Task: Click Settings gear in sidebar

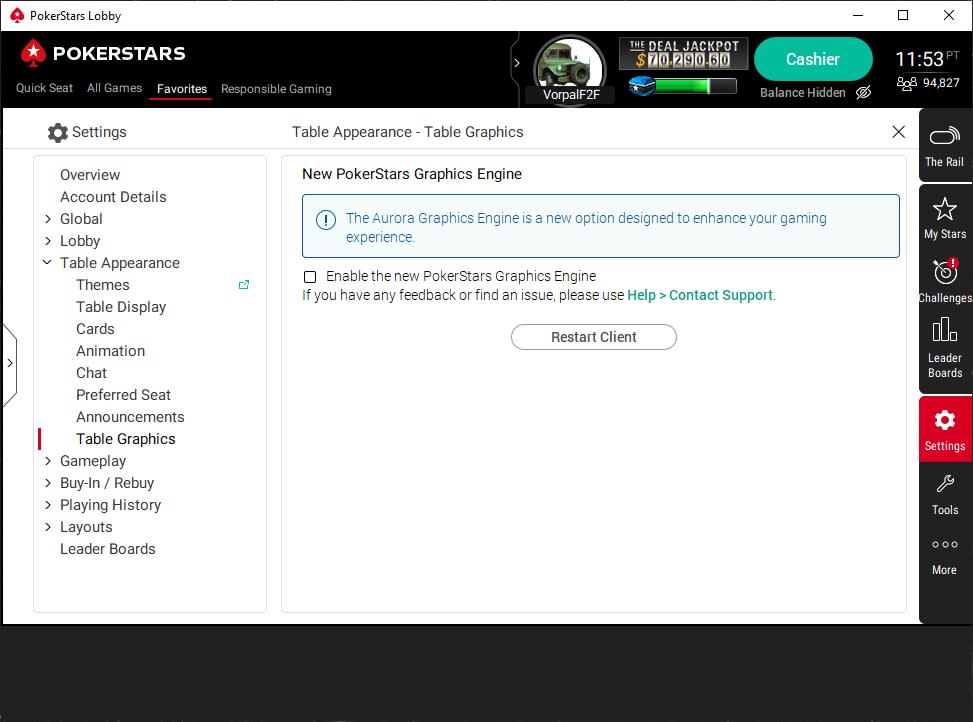Action: pos(944,420)
